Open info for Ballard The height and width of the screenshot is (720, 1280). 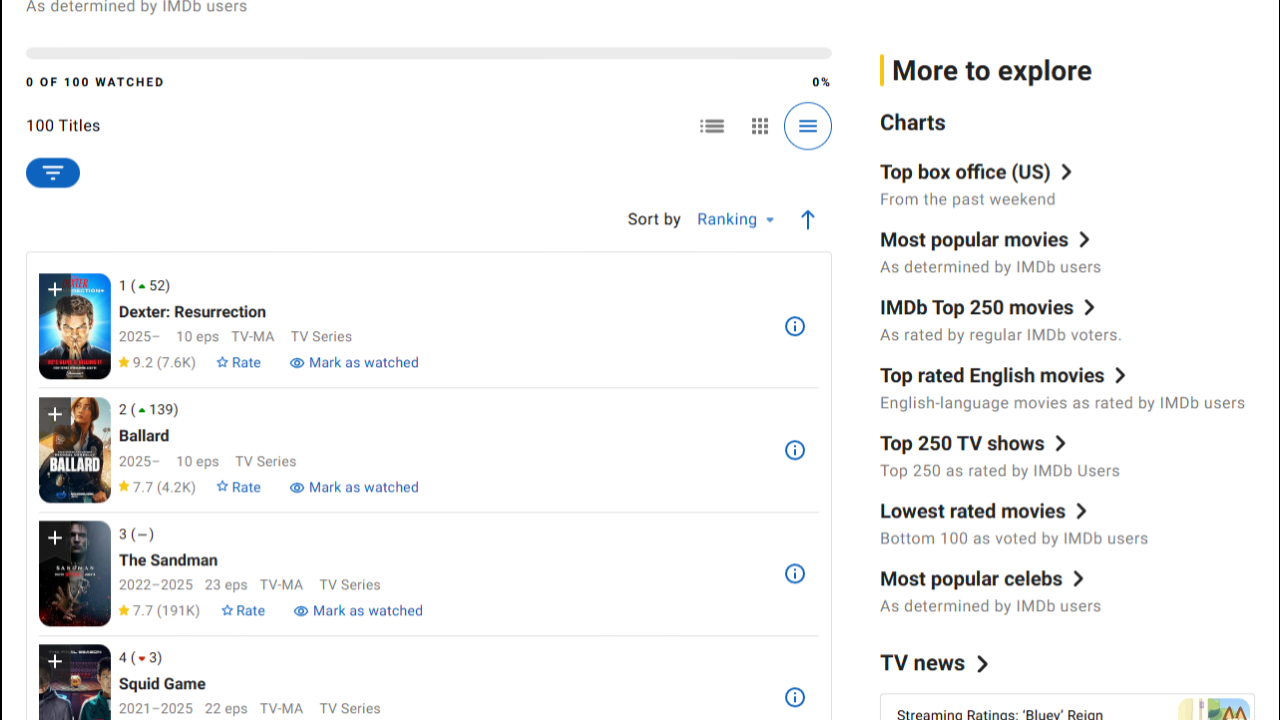[795, 450]
